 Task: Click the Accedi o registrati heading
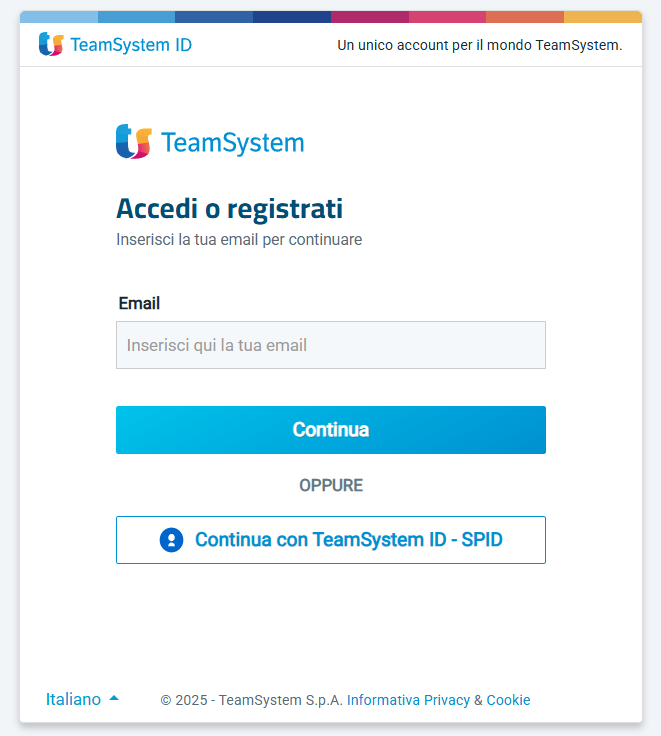[x=229, y=209]
